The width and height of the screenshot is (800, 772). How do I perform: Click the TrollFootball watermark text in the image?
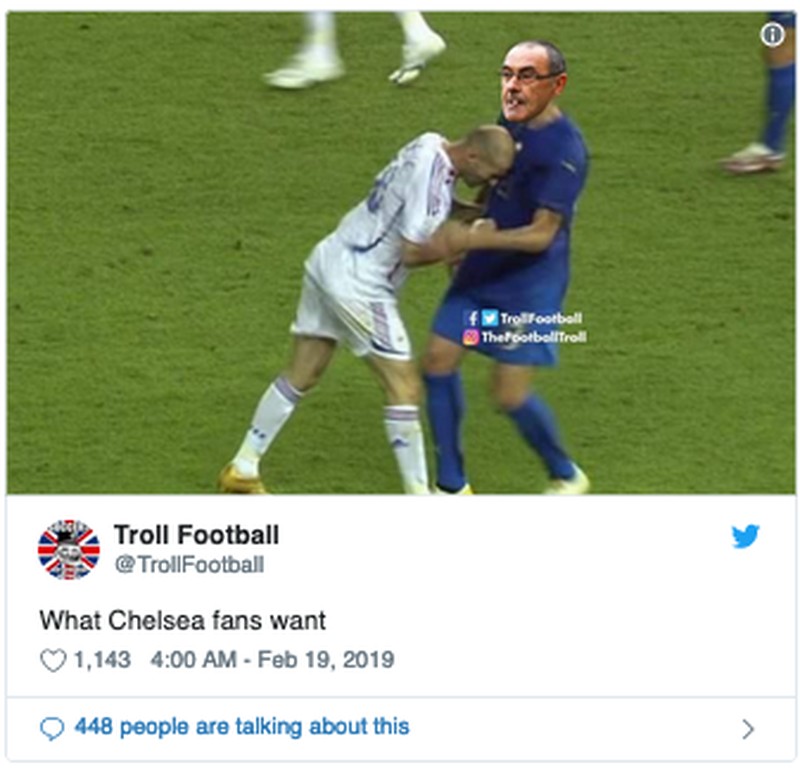click(x=541, y=318)
